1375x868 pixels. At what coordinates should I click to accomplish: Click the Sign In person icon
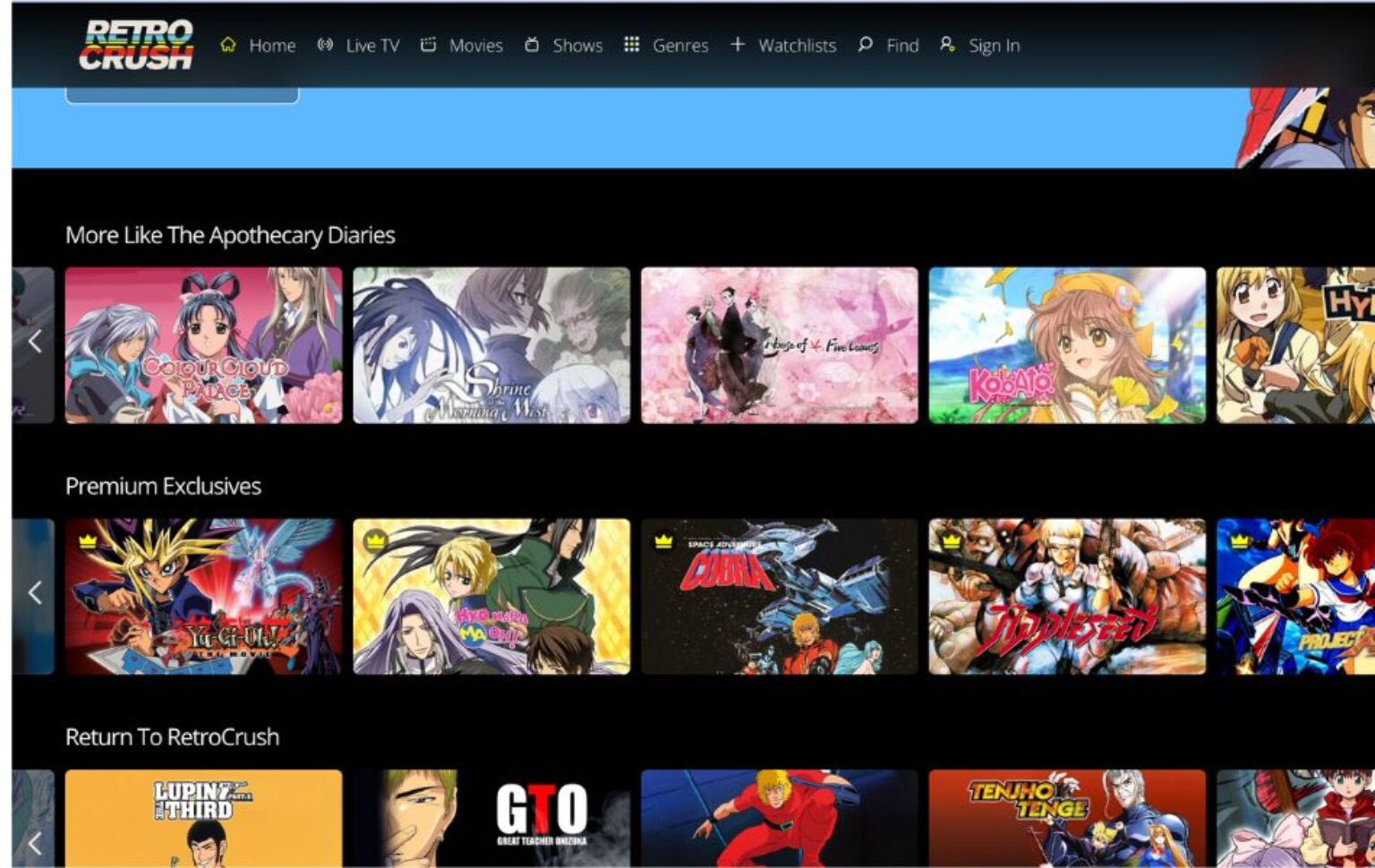[948, 43]
